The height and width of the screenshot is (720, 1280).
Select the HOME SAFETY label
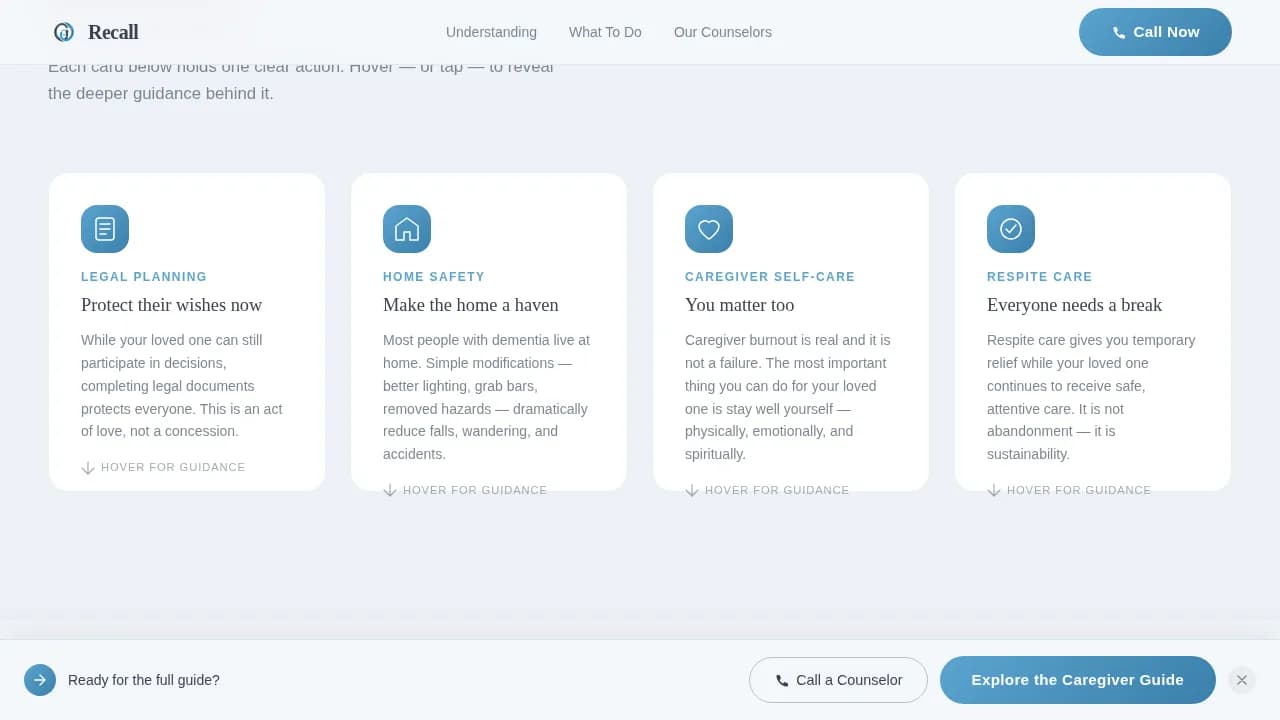tap(434, 277)
